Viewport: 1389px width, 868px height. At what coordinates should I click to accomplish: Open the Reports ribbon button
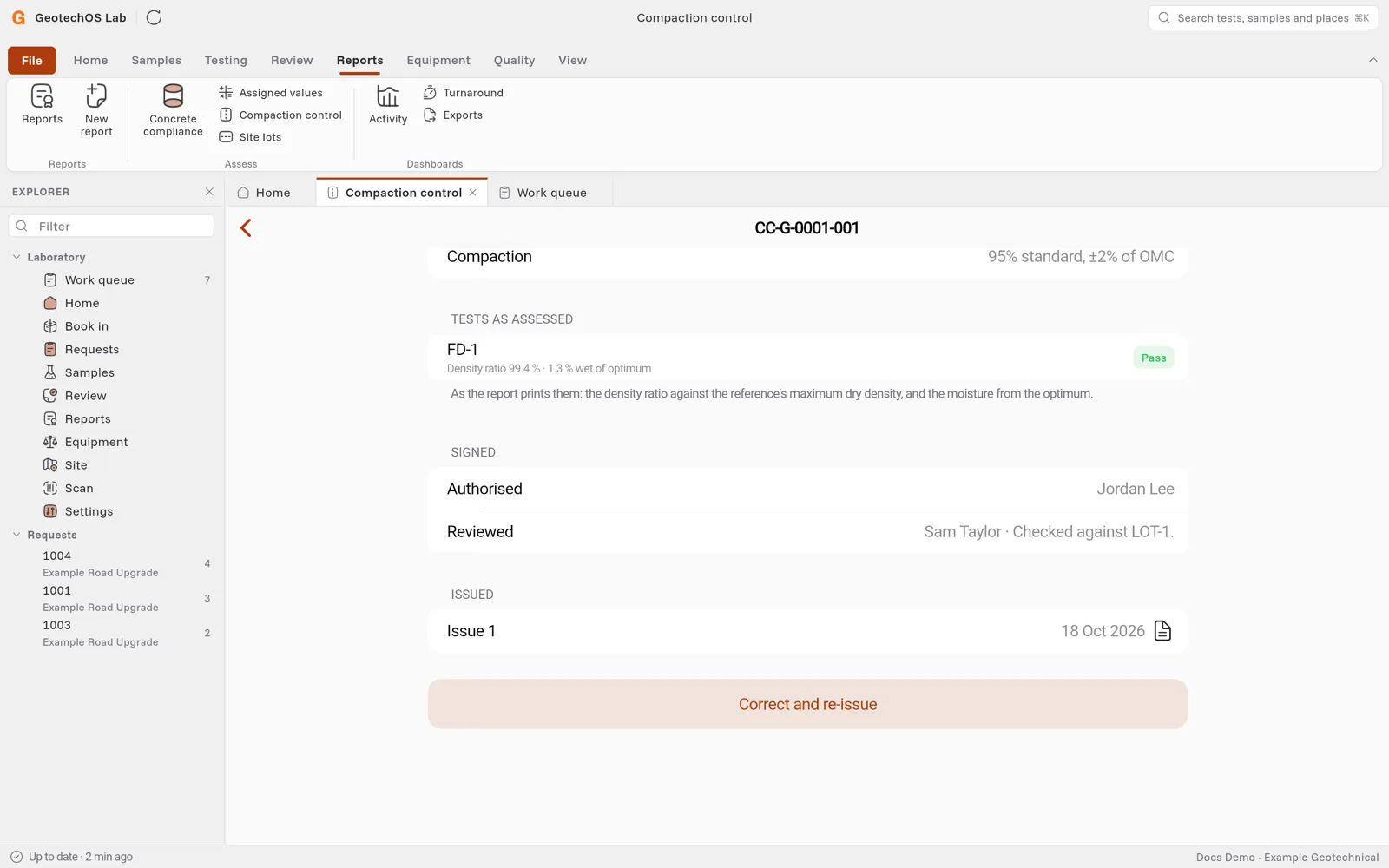coord(42,105)
